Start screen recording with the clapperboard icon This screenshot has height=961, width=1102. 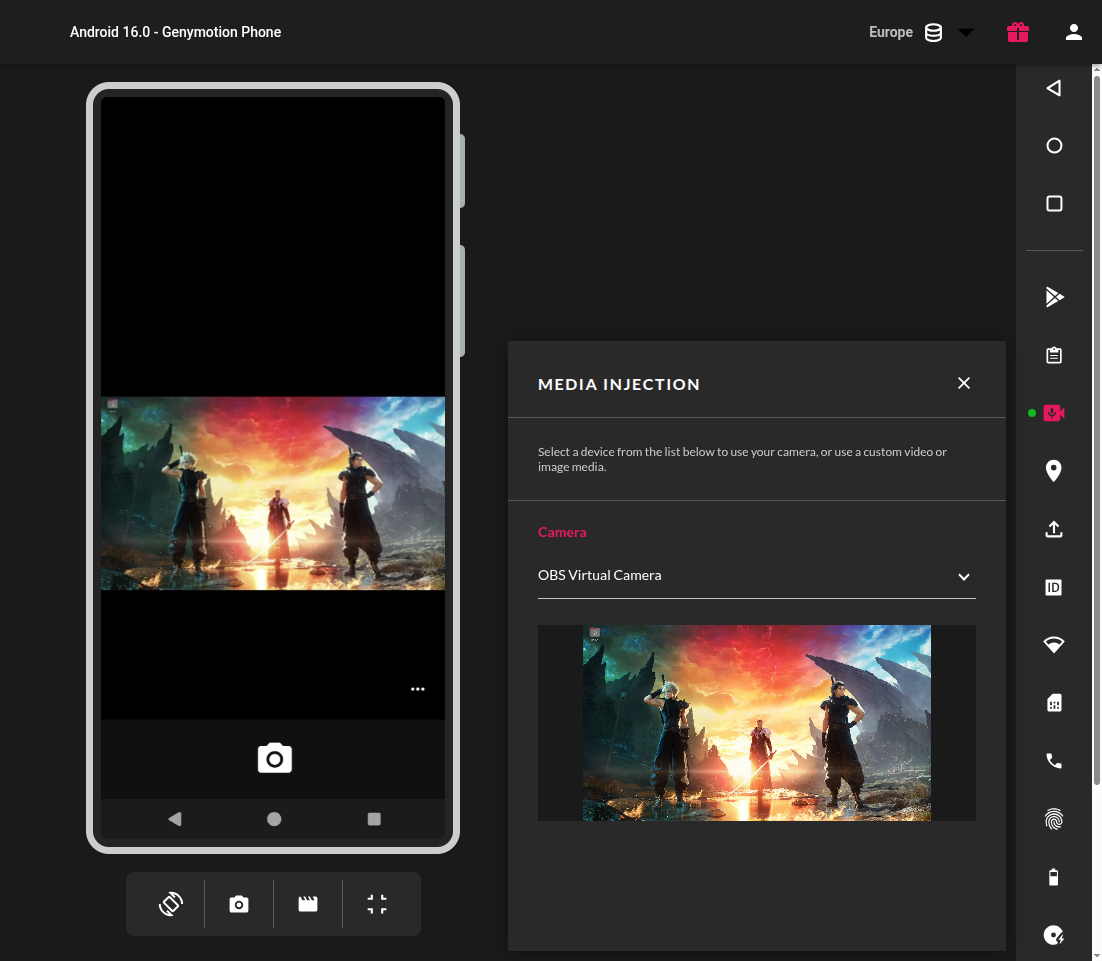click(308, 904)
